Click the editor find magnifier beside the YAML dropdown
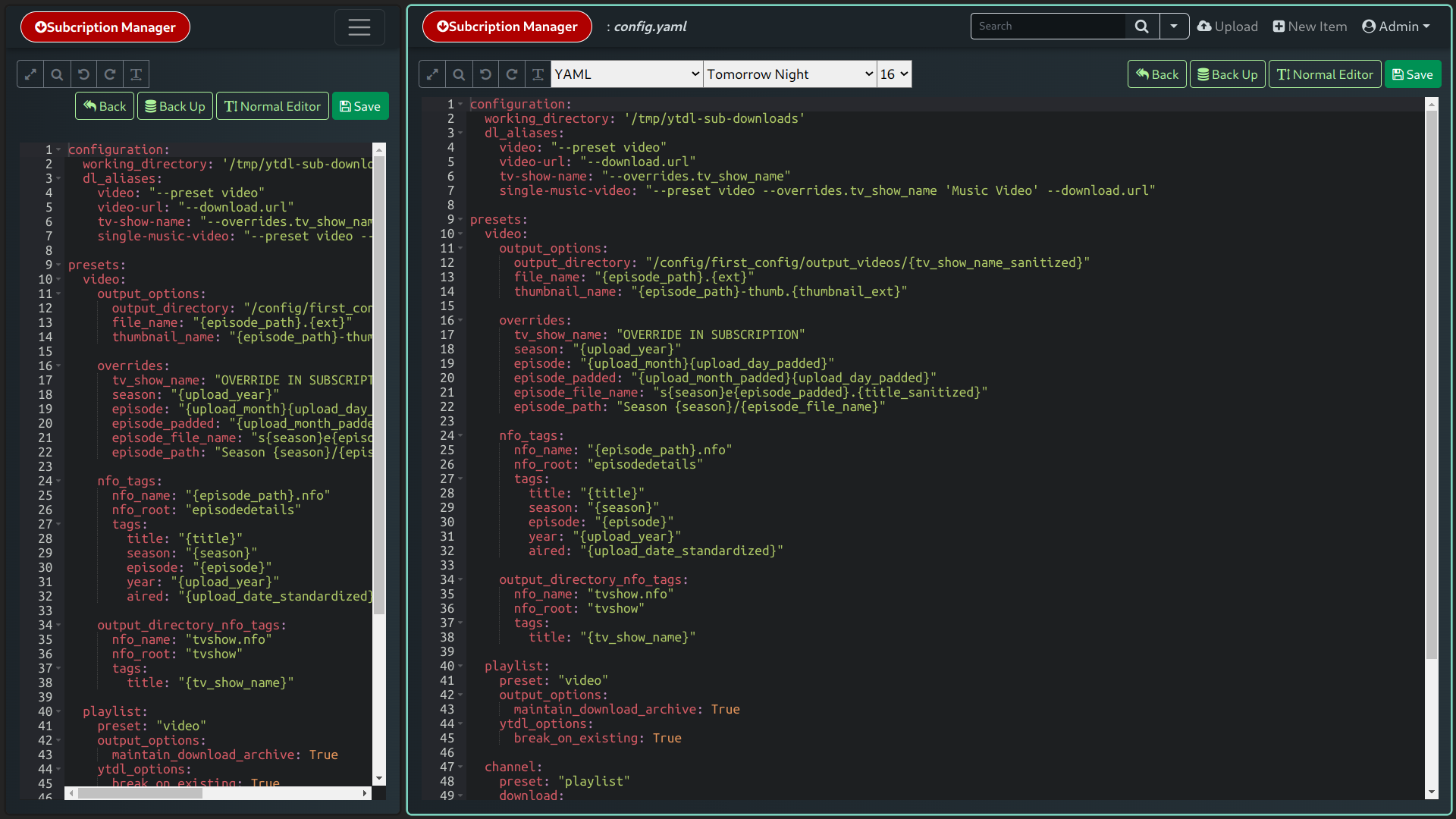This screenshot has width=1456, height=819. [459, 74]
